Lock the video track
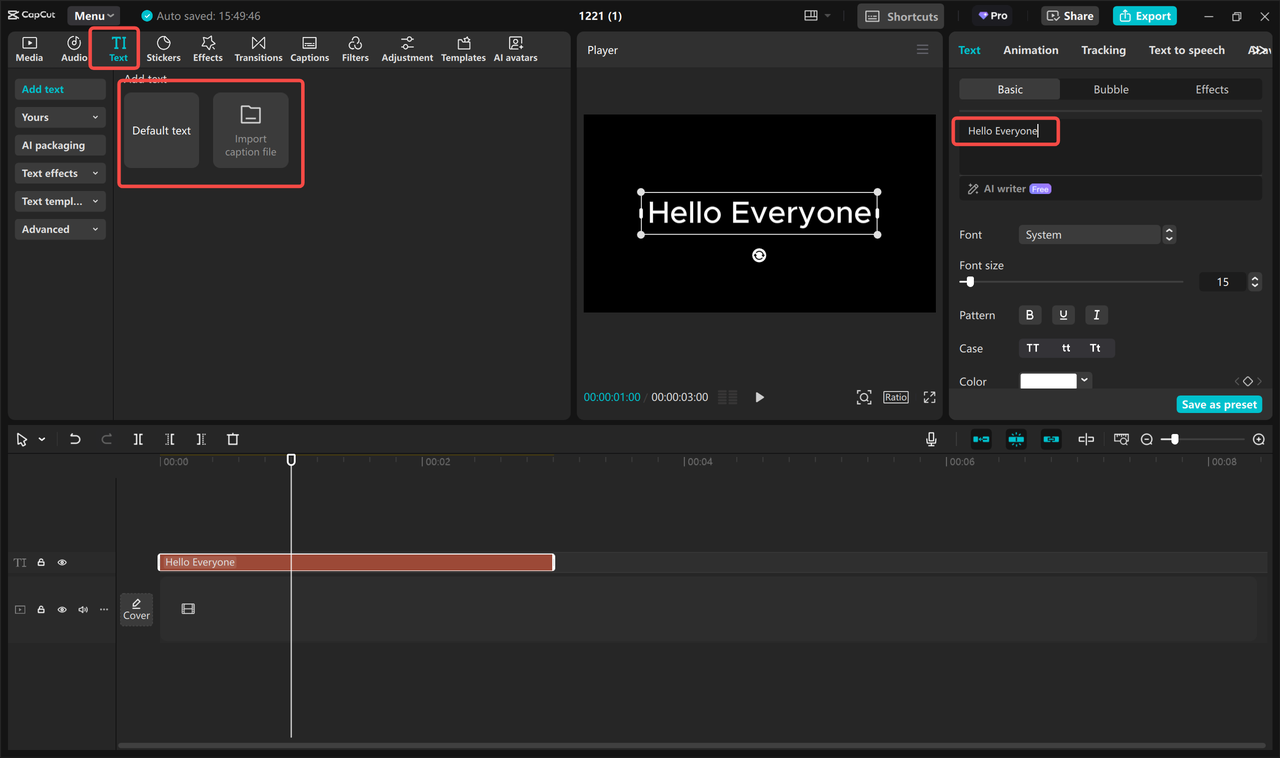Screen dimensions: 1280x758 click(40, 609)
